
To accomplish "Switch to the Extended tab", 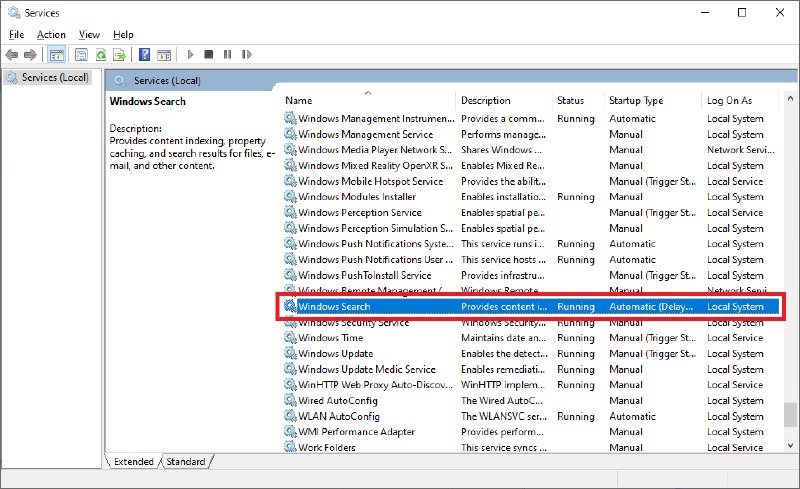I will pyautogui.click(x=133, y=461).
